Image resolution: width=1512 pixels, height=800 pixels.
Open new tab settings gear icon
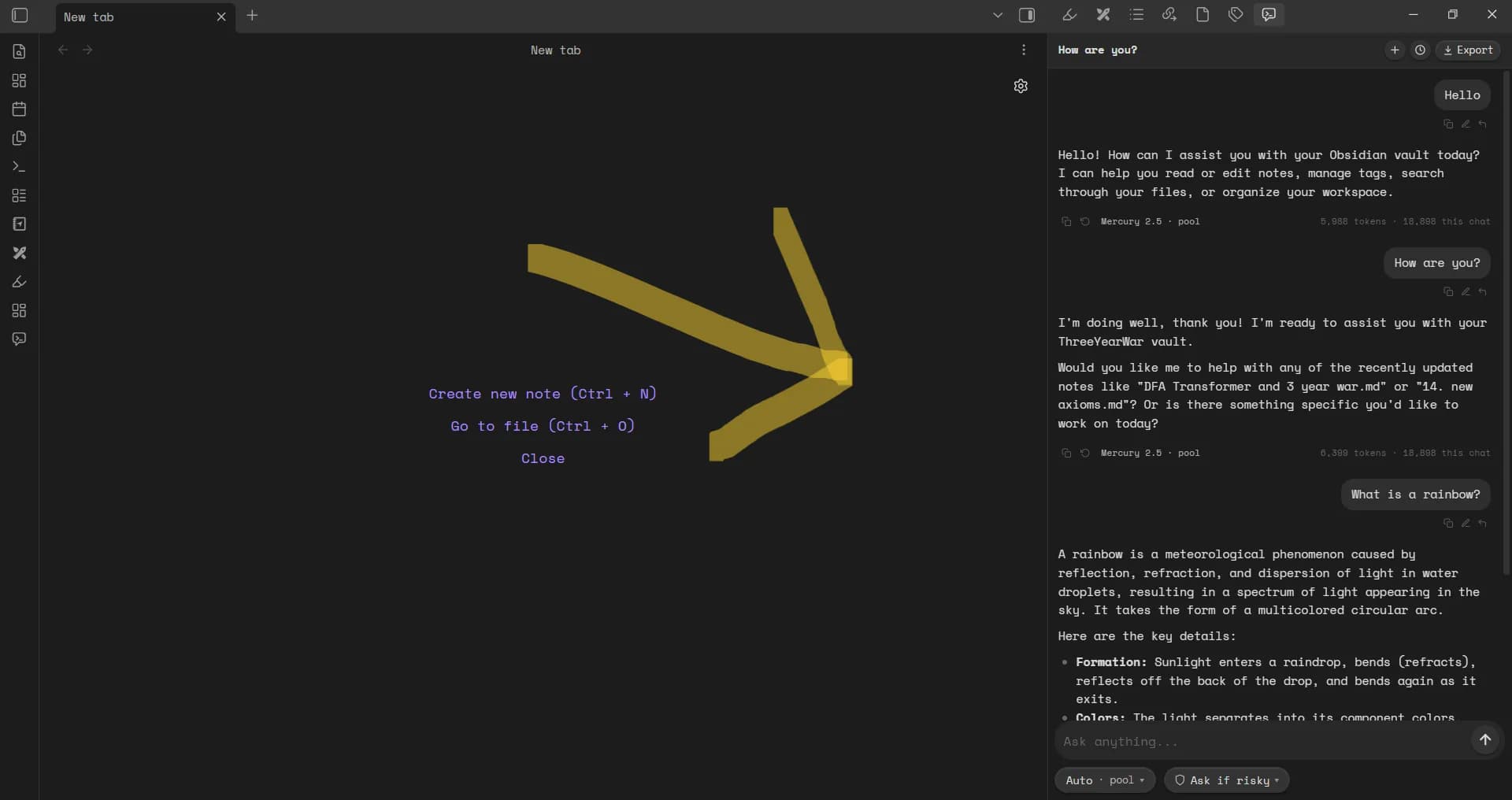click(x=1021, y=86)
